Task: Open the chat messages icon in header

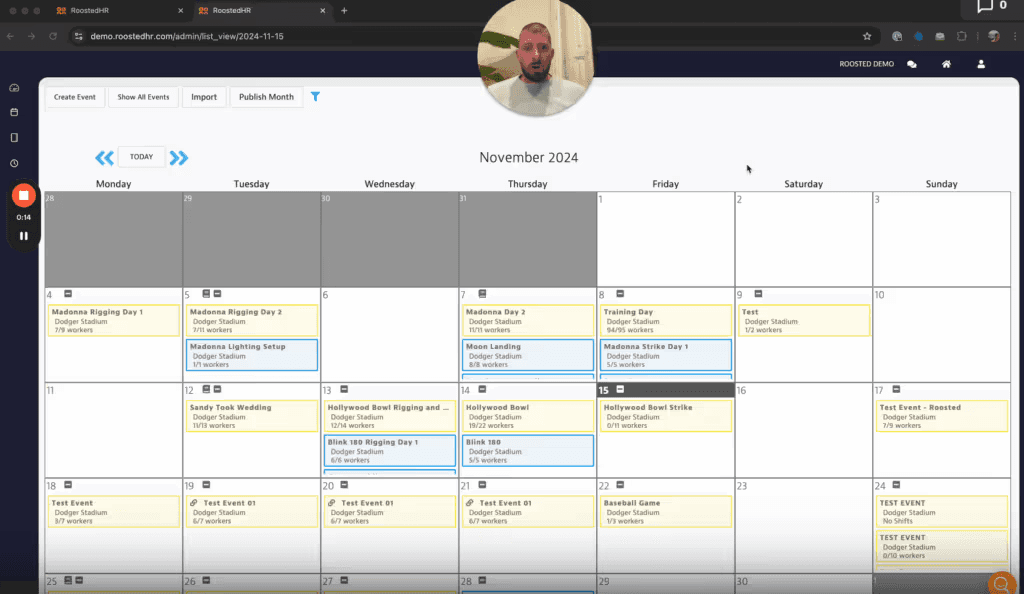Action: click(912, 64)
